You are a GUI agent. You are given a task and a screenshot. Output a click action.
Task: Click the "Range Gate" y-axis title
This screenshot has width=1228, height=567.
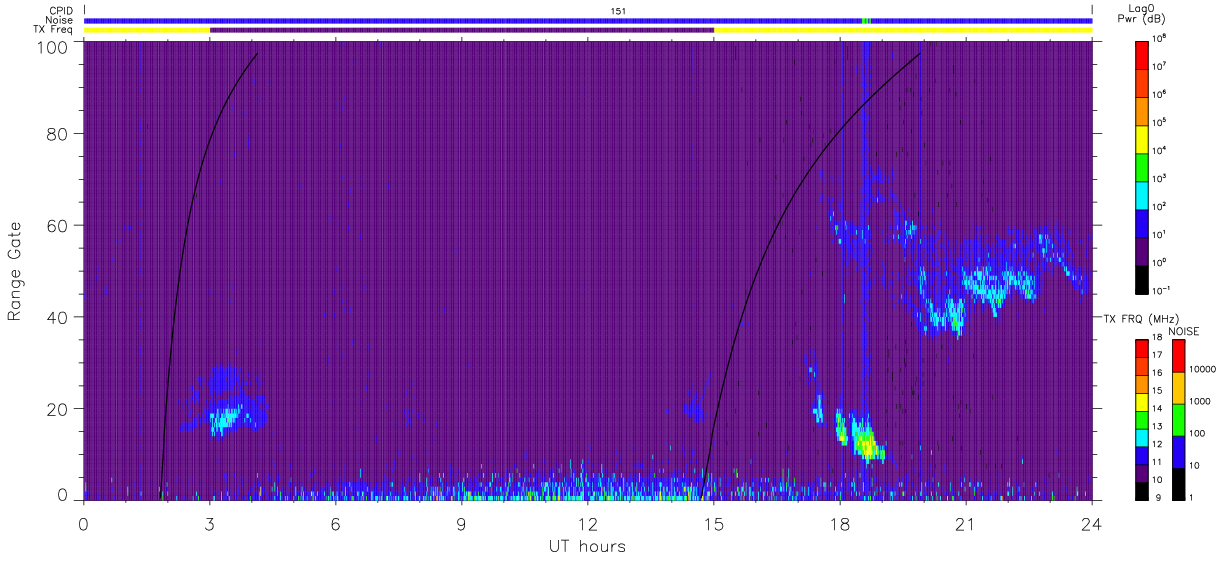[14, 271]
